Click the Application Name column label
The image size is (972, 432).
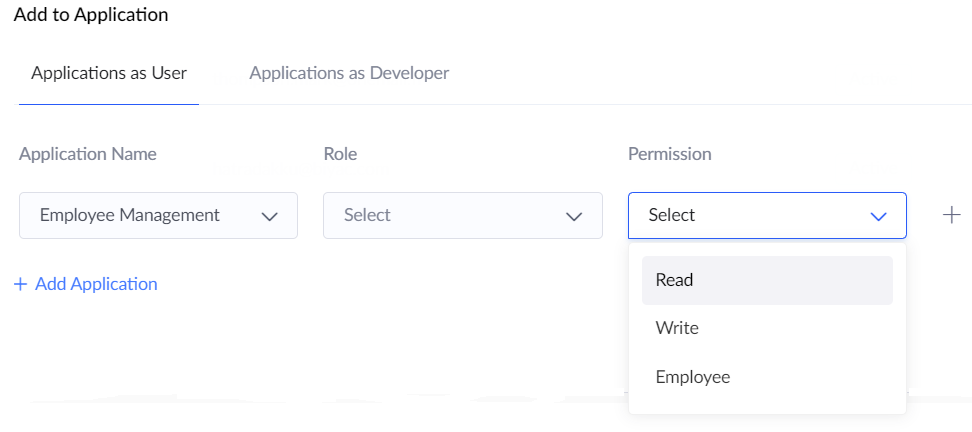tap(88, 154)
